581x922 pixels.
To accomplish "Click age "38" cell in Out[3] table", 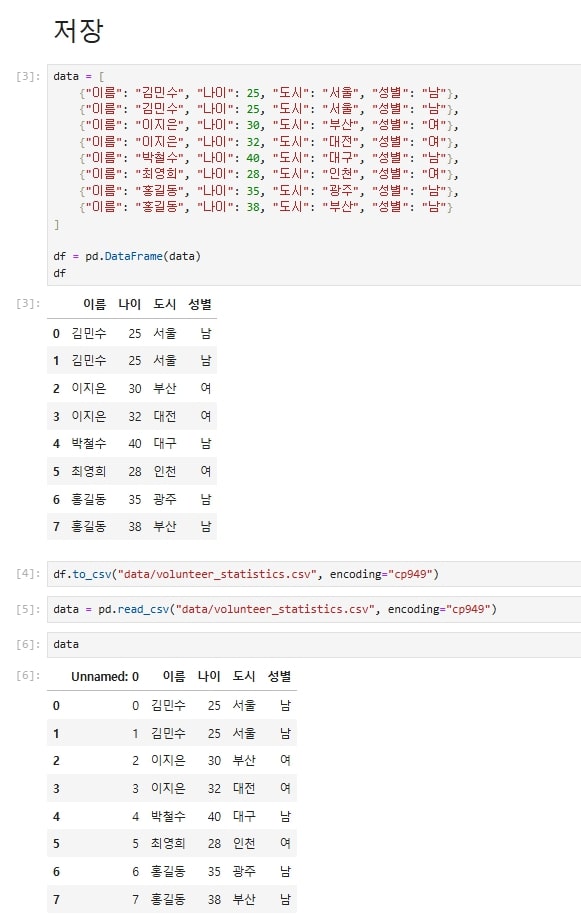I will click(135, 526).
